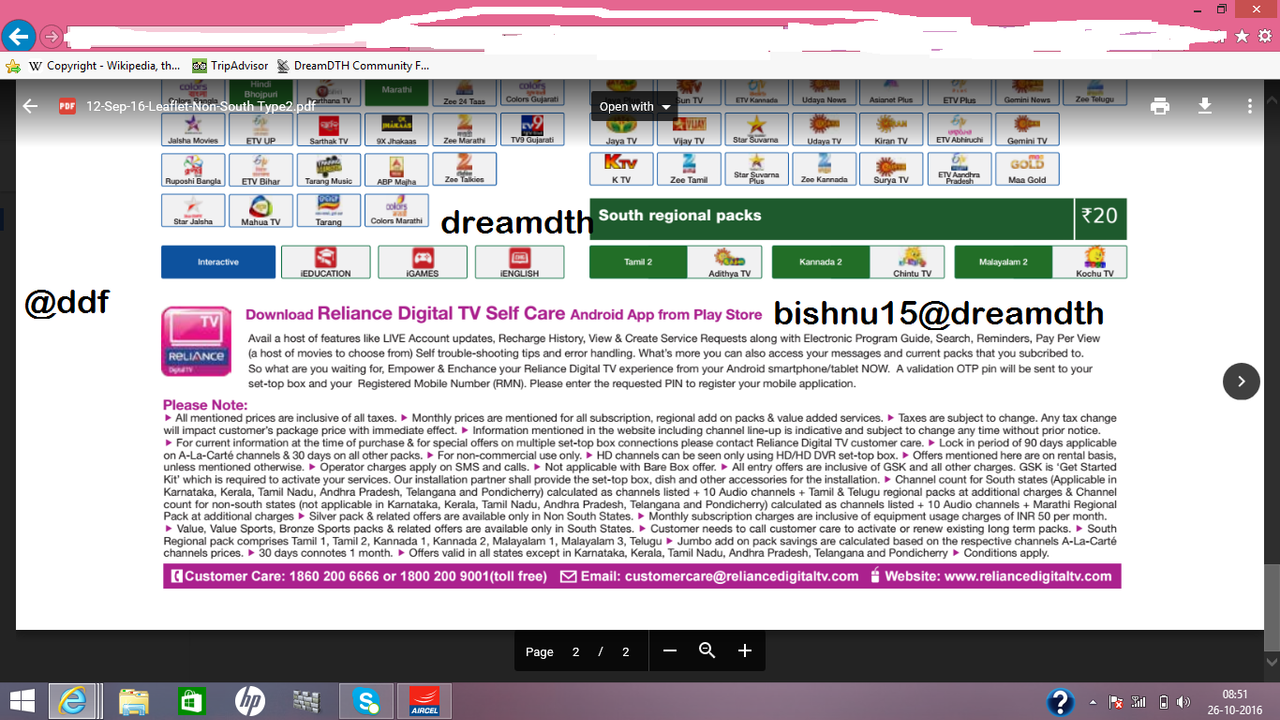Screen dimensions: 1280x720
Task: Click the network signal tray icon
Action: (1139, 702)
